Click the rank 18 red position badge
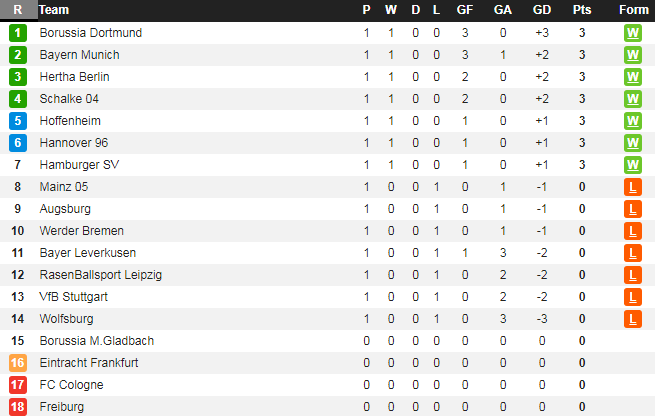Screen dimensions: 655x416 click(17, 407)
